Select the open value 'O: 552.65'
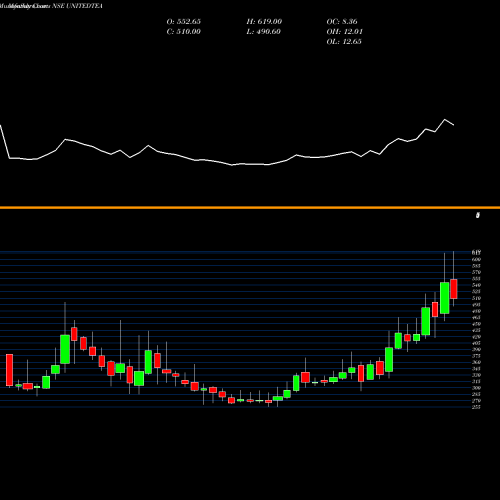 point(184,22)
